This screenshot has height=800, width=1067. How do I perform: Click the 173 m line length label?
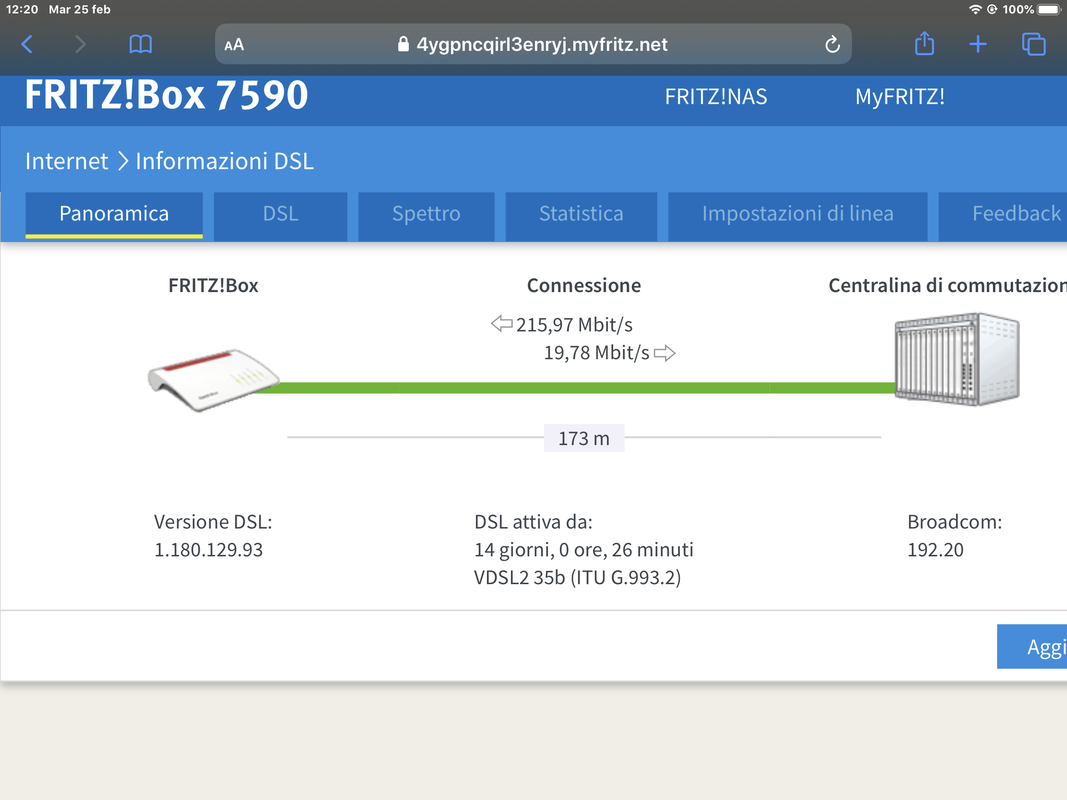point(584,438)
